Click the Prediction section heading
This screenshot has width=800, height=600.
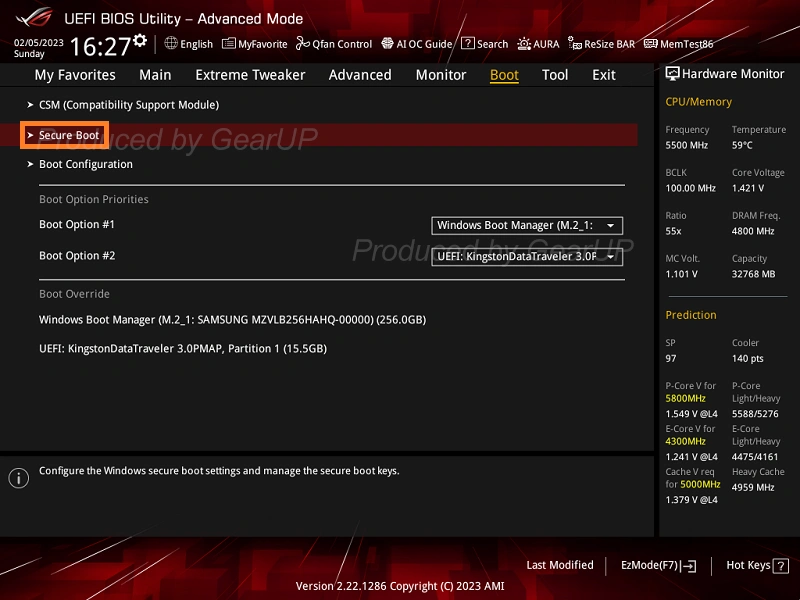pos(691,315)
